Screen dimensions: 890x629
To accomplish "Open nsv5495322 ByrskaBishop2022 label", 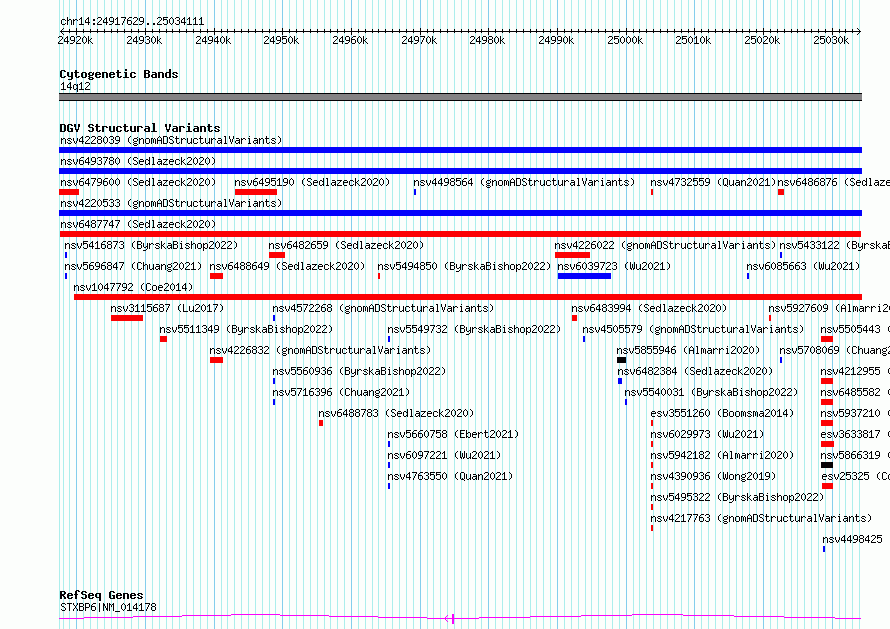I will 737,497.
